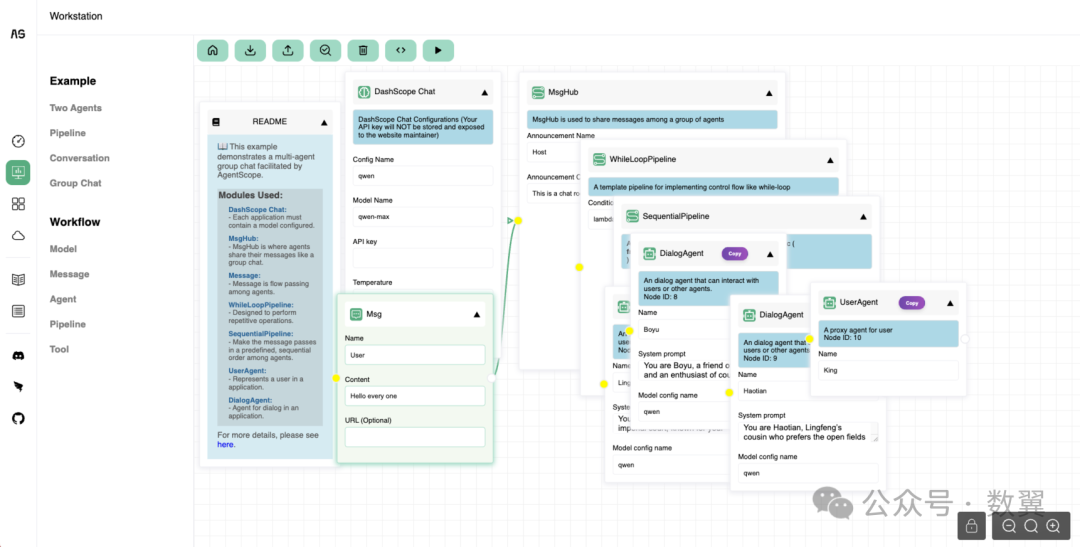Expand the Message workflow category
The height and width of the screenshot is (547, 1080).
click(70, 274)
